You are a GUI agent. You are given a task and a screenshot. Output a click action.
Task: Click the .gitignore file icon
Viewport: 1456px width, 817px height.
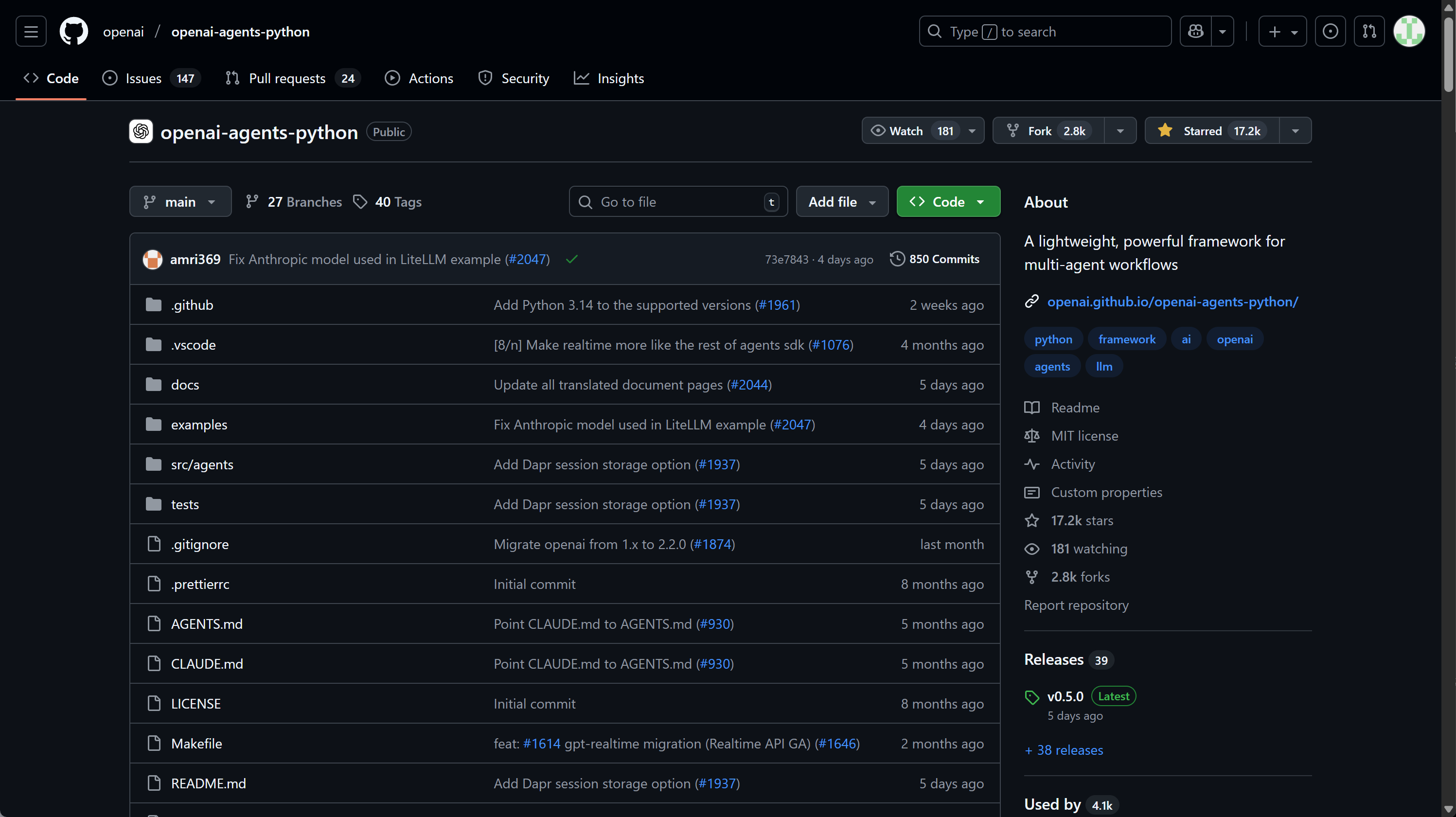tap(154, 545)
